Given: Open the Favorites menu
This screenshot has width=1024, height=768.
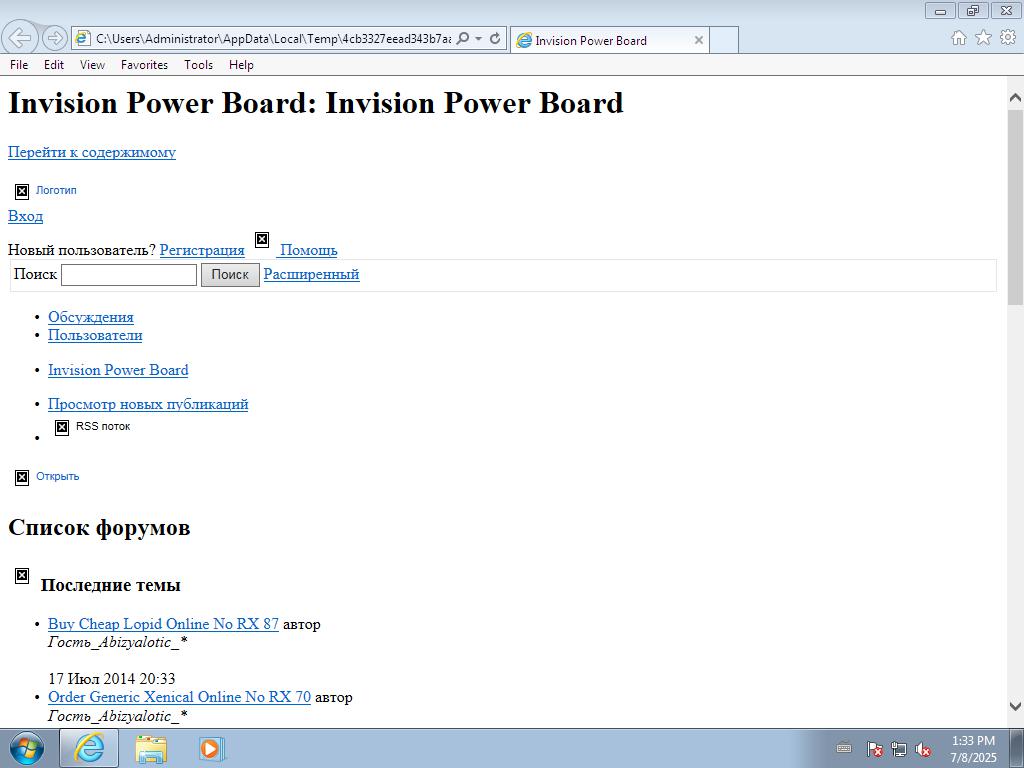Looking at the screenshot, I should click(144, 65).
